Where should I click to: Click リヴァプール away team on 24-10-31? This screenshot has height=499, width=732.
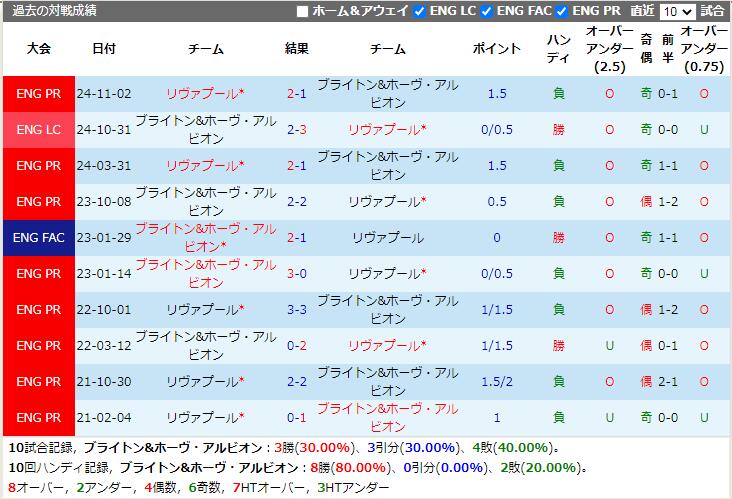[x=387, y=130]
